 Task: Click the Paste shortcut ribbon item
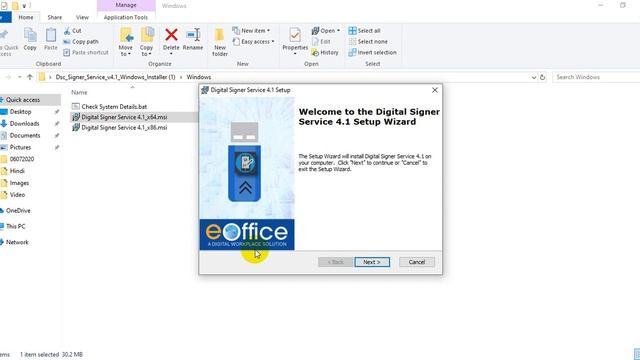point(86,52)
